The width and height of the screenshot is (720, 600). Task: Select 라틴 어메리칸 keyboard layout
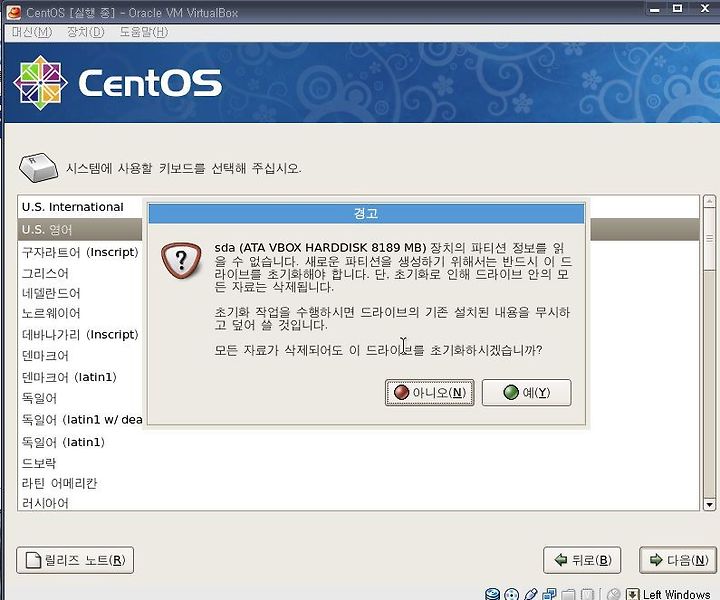click(x=59, y=483)
